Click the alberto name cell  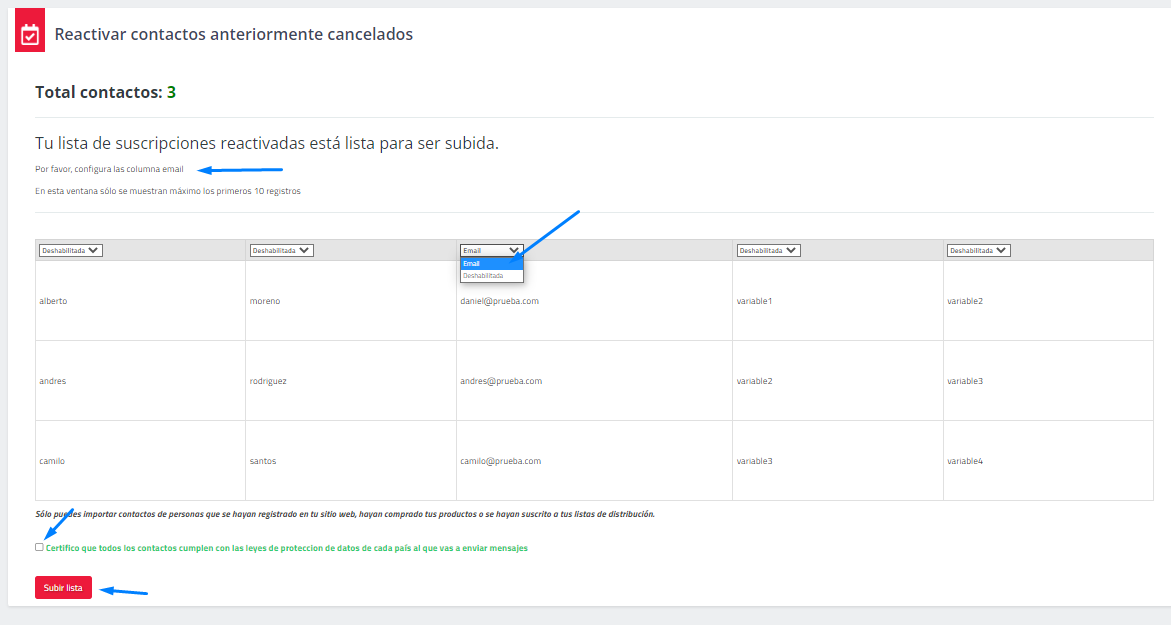(53, 301)
